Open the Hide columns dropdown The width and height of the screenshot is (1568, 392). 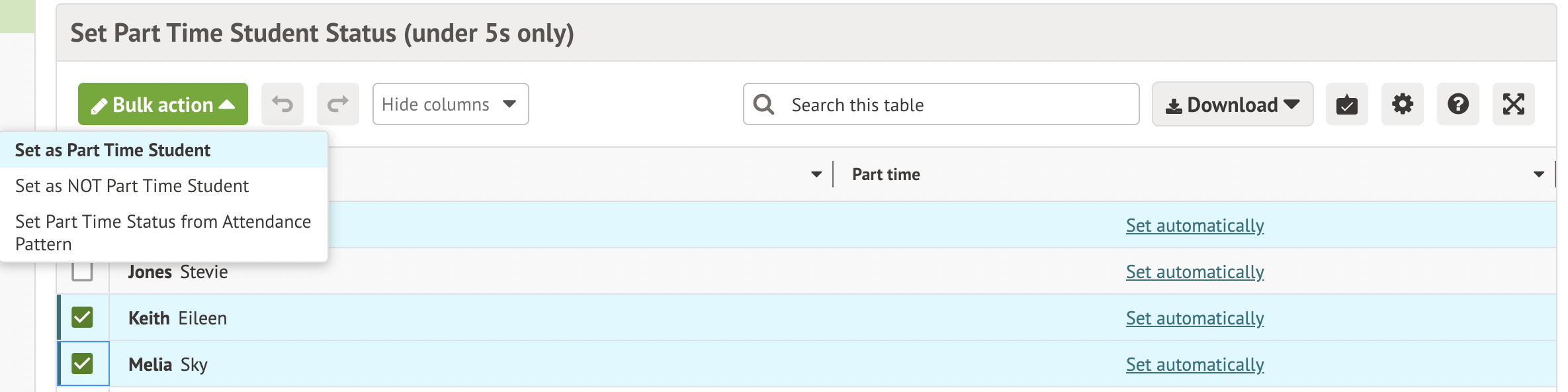coord(450,104)
